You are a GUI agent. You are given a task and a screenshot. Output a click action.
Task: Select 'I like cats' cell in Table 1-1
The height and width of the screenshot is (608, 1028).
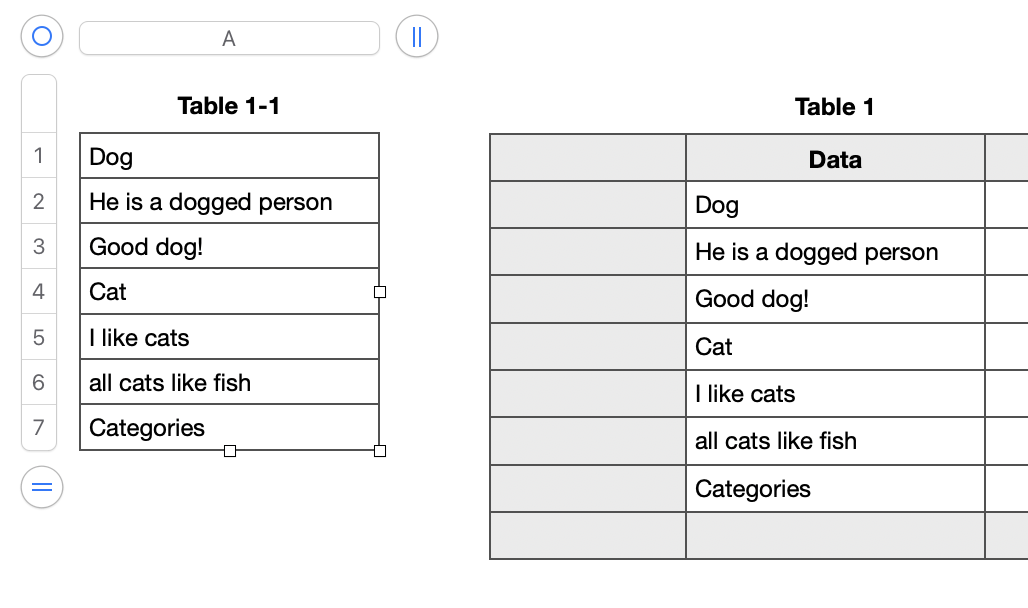229,338
